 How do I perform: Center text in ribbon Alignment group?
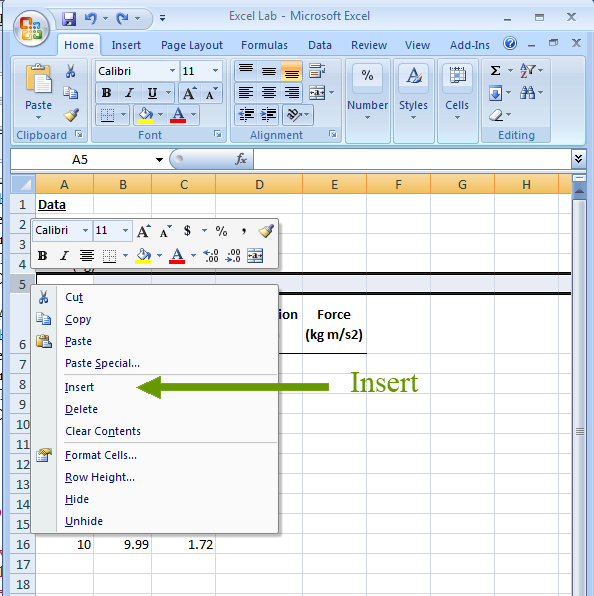pyautogui.click(x=269, y=93)
